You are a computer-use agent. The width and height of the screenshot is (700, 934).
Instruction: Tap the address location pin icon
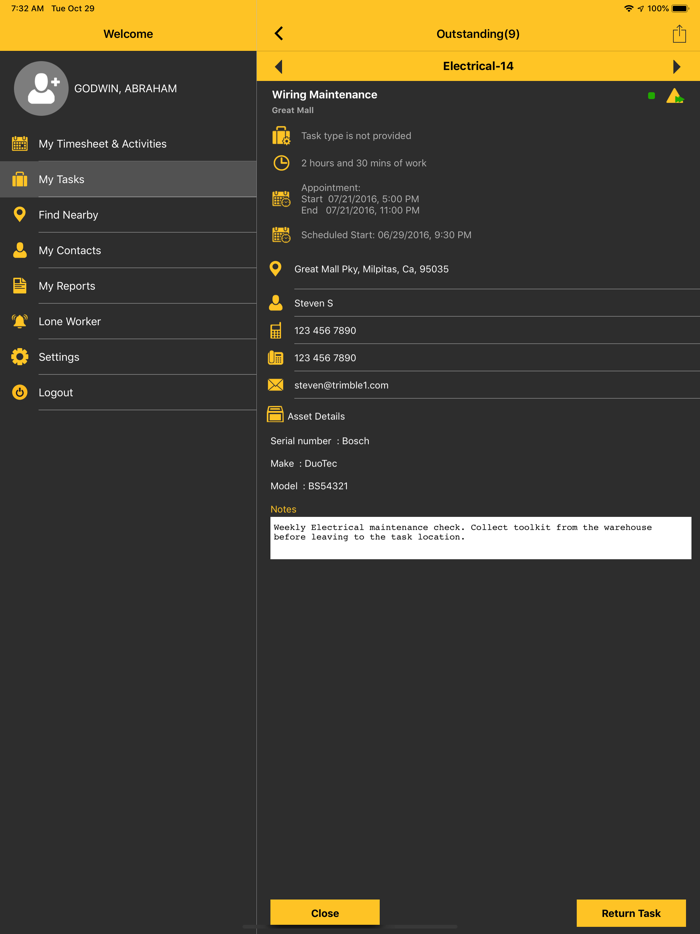coord(275,269)
